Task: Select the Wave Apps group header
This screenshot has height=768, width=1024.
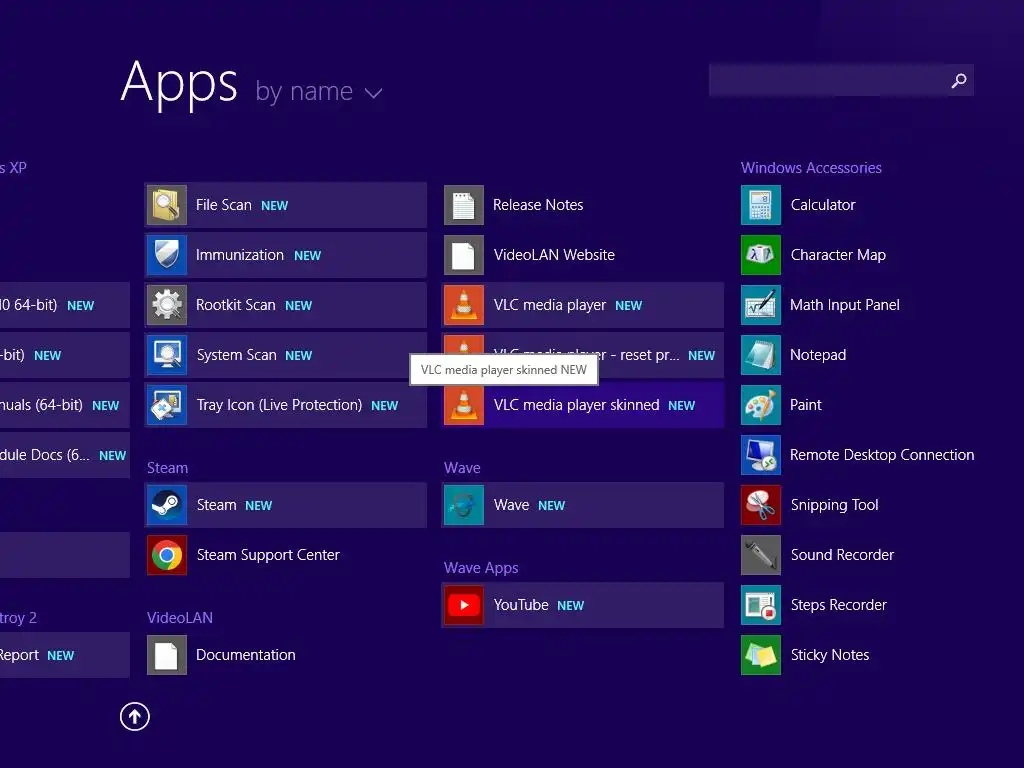Action: pyautogui.click(x=481, y=568)
